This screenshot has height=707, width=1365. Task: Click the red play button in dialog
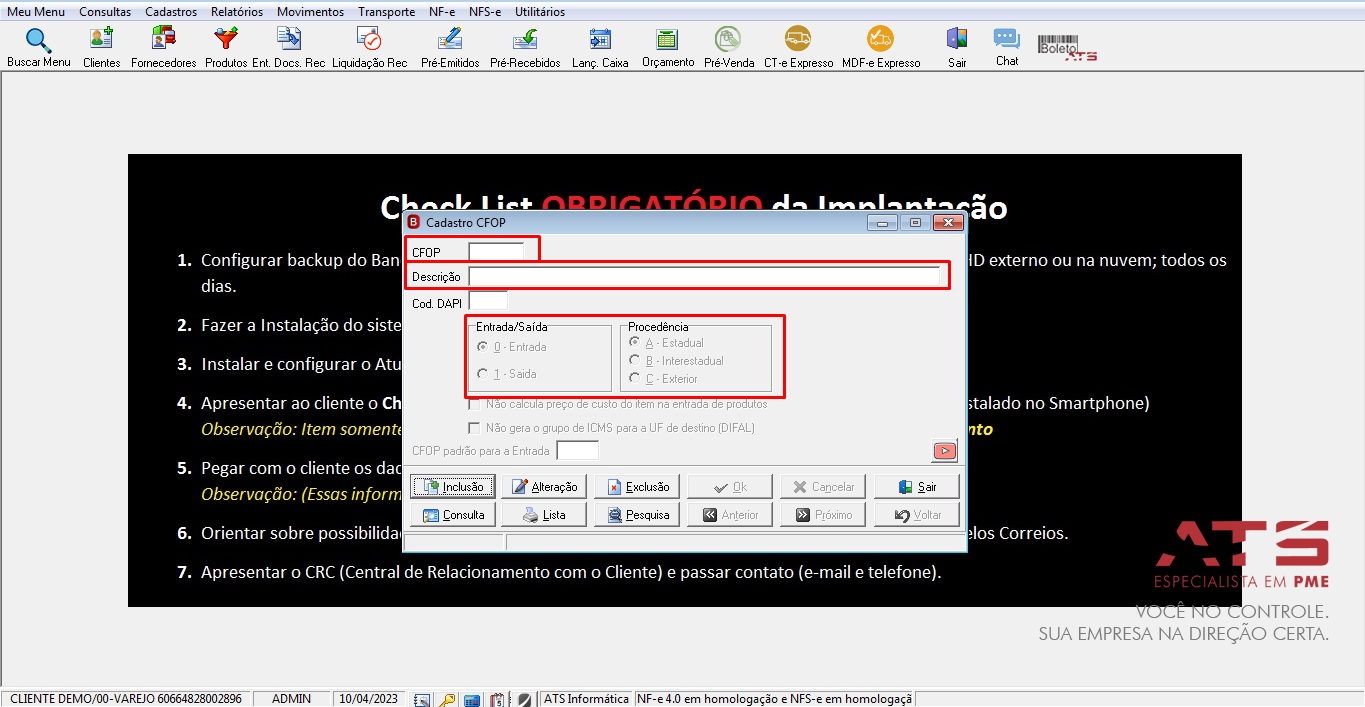pyautogui.click(x=945, y=451)
